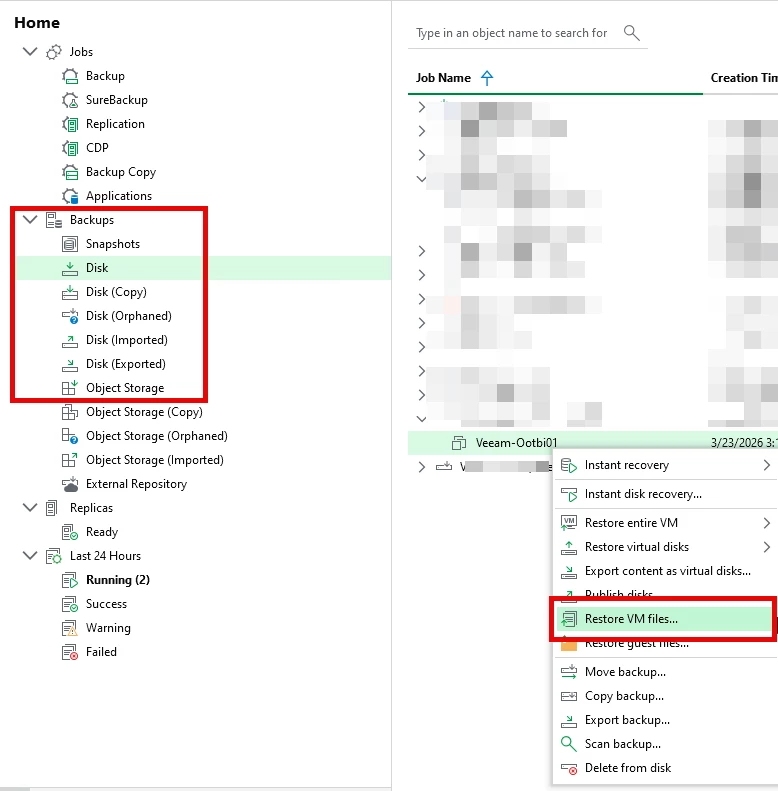Sort by the Job Name column header
Image resolution: width=778 pixels, height=791 pixels.
pyautogui.click(x=443, y=78)
